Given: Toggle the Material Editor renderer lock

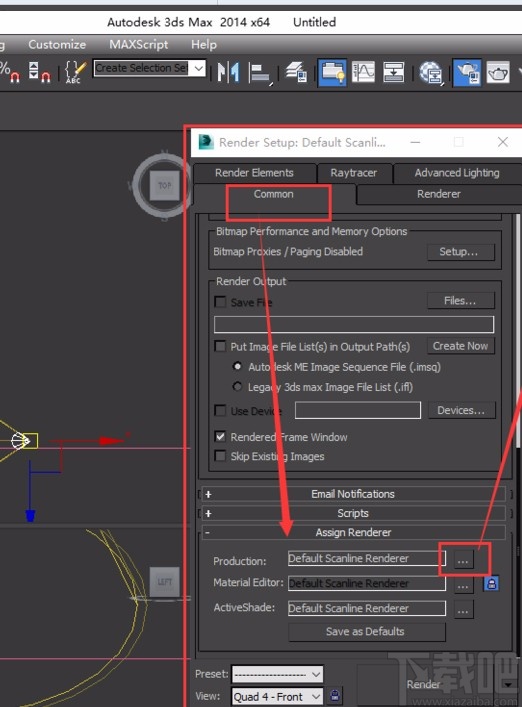Looking at the screenshot, I should click(x=491, y=584).
